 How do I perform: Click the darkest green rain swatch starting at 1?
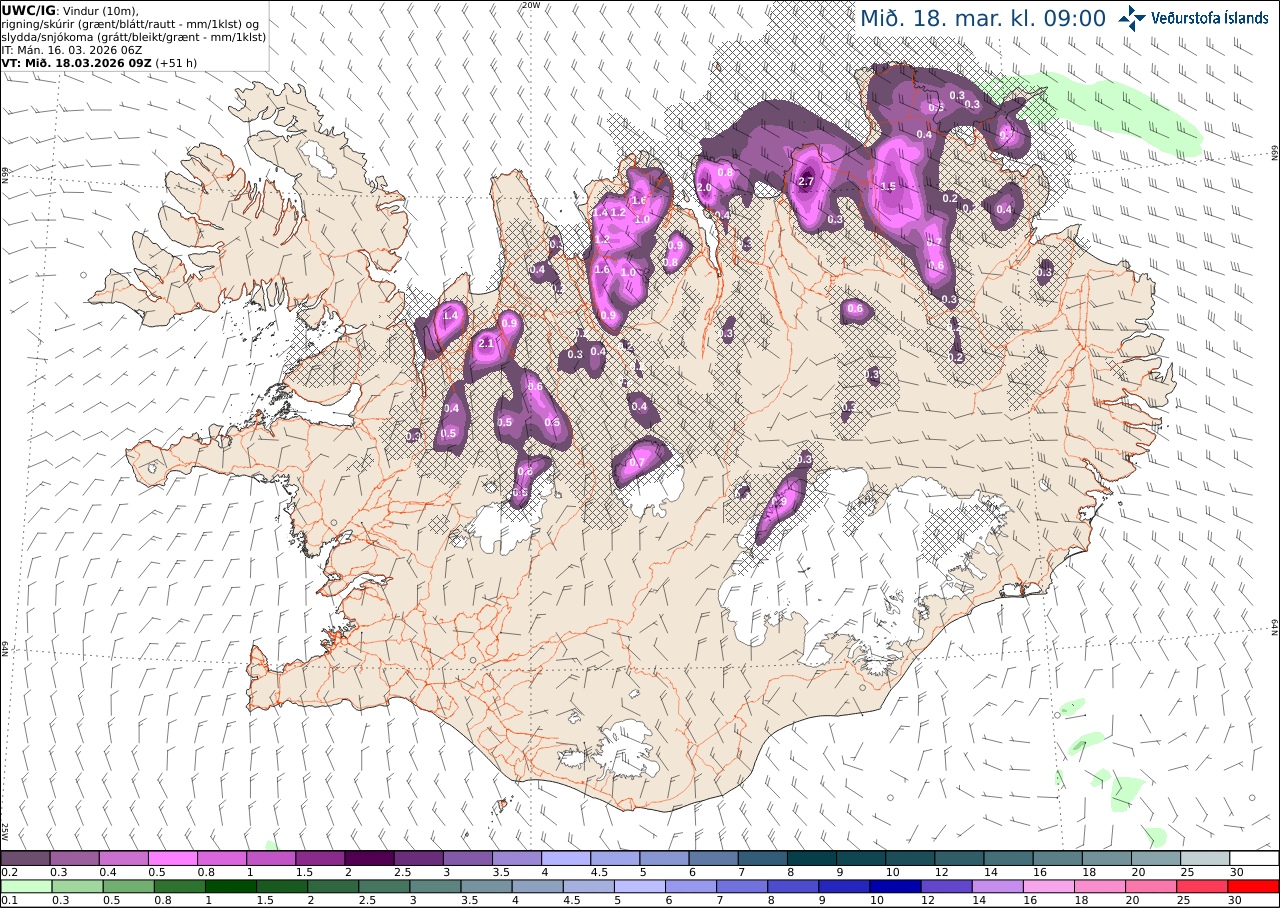click(231, 886)
